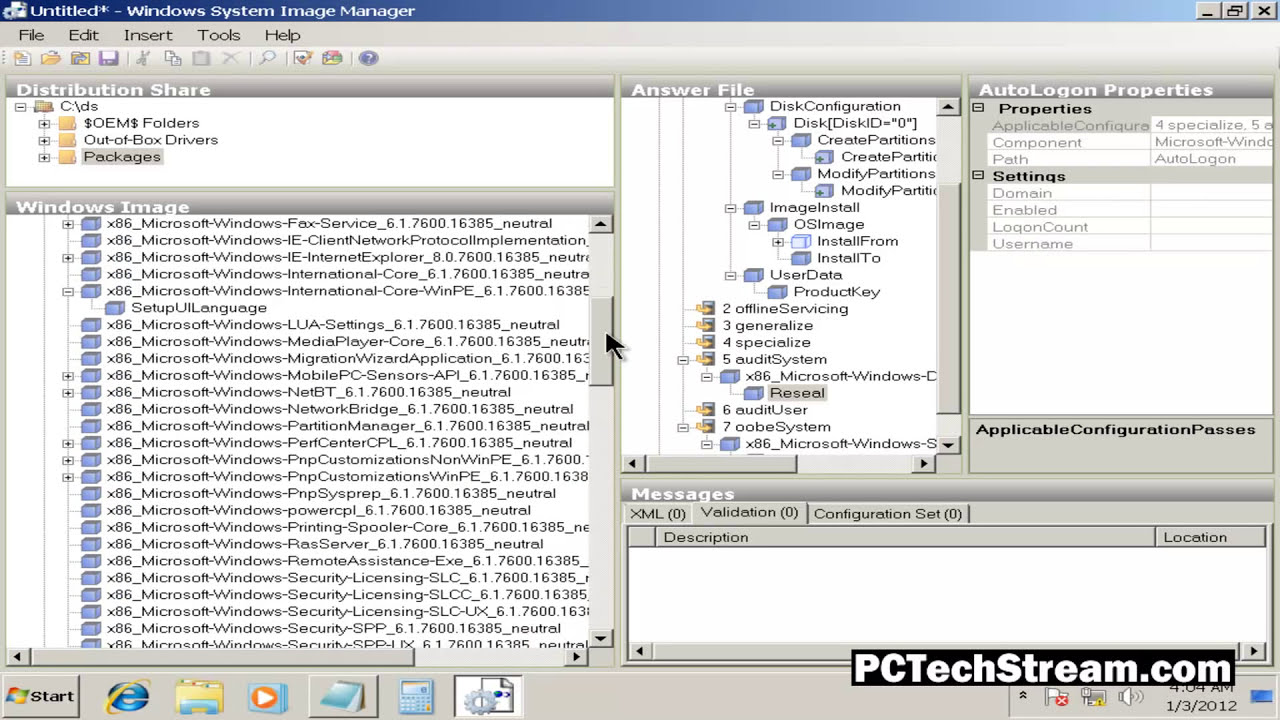Screen dimensions: 1280x720
Task: Click Windows Image scroll down arrow
Action: pos(601,638)
